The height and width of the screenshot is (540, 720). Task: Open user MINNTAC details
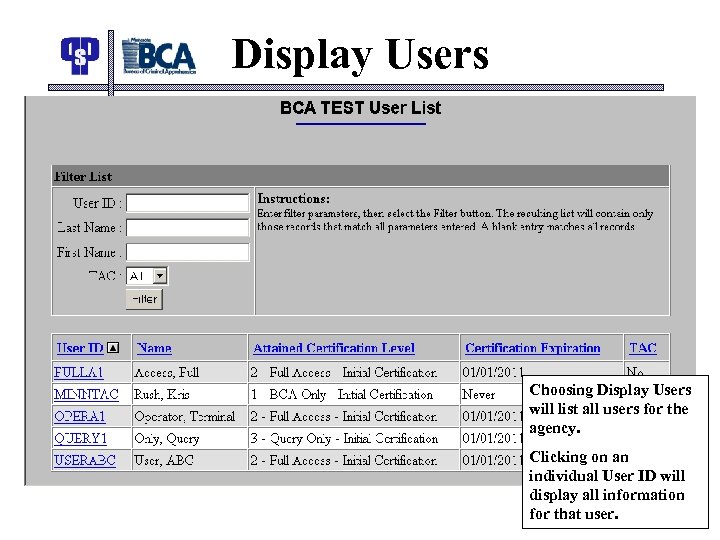[x=86, y=394]
